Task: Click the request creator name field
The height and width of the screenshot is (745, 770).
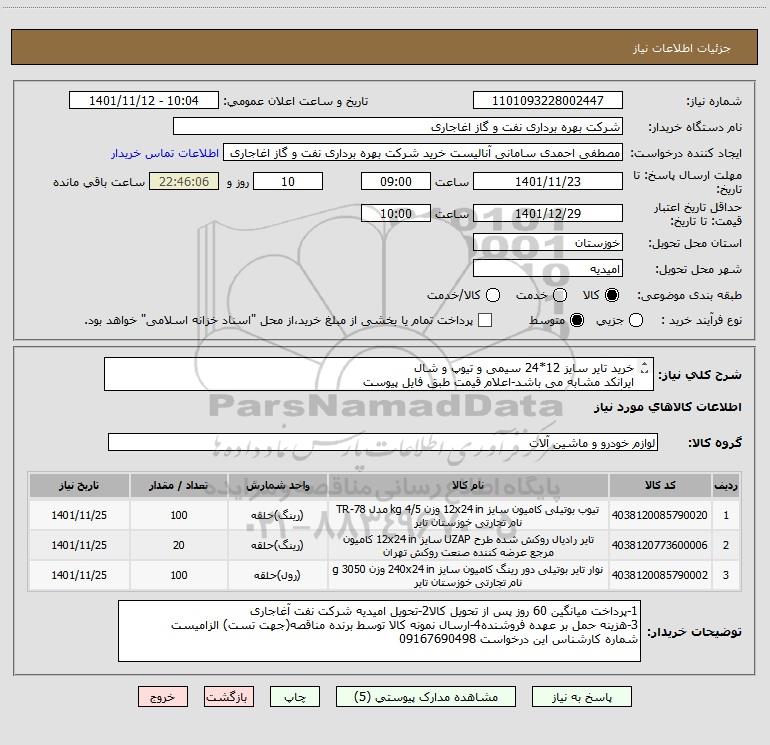Action: 423,153
